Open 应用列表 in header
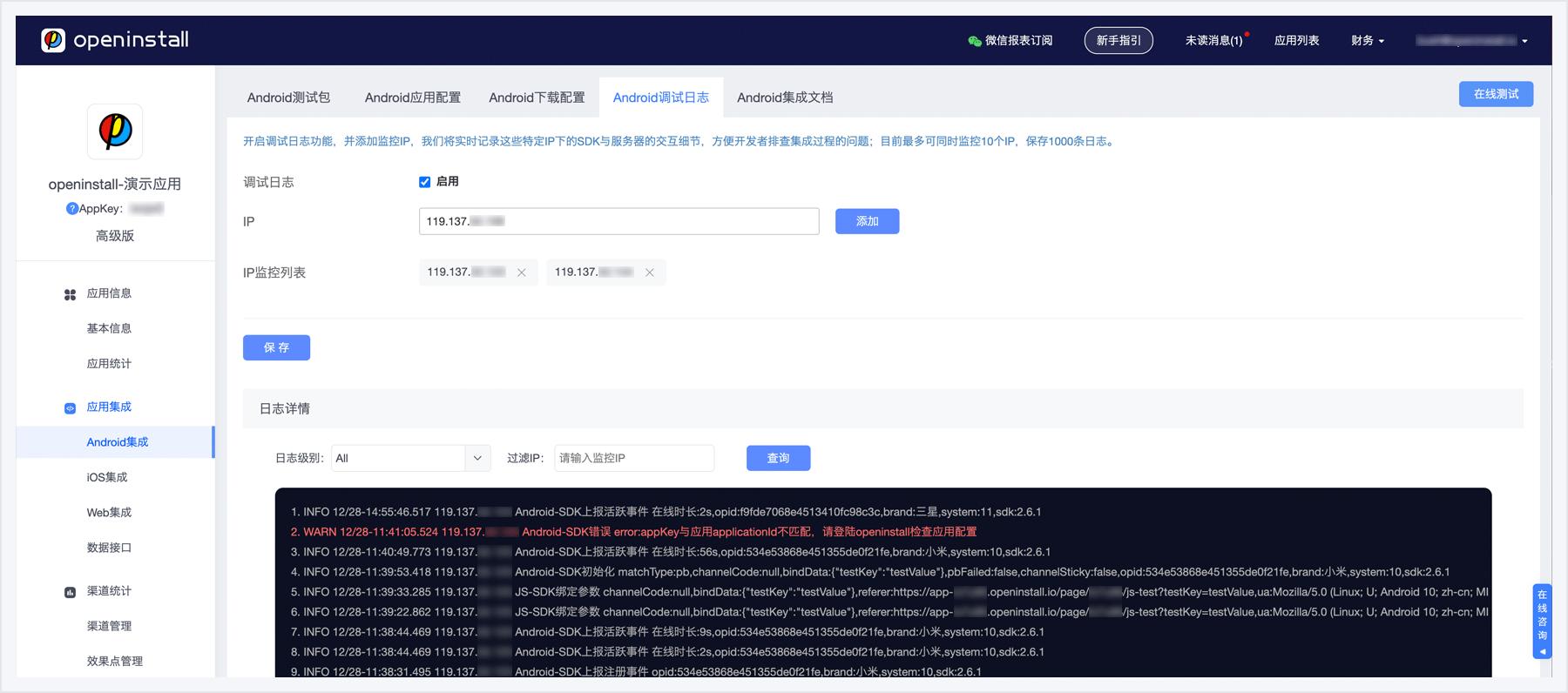 point(1296,41)
